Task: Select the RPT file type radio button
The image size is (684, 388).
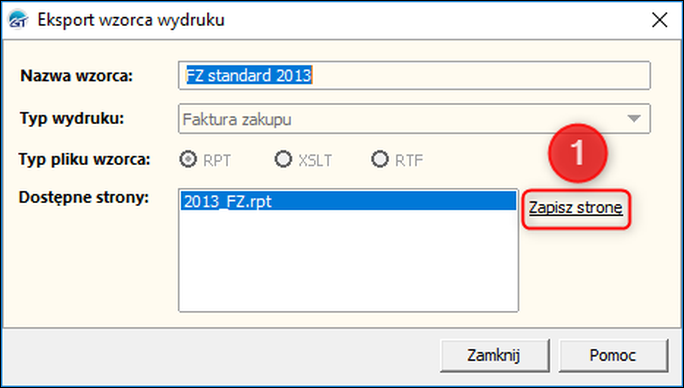Action: click(x=188, y=160)
